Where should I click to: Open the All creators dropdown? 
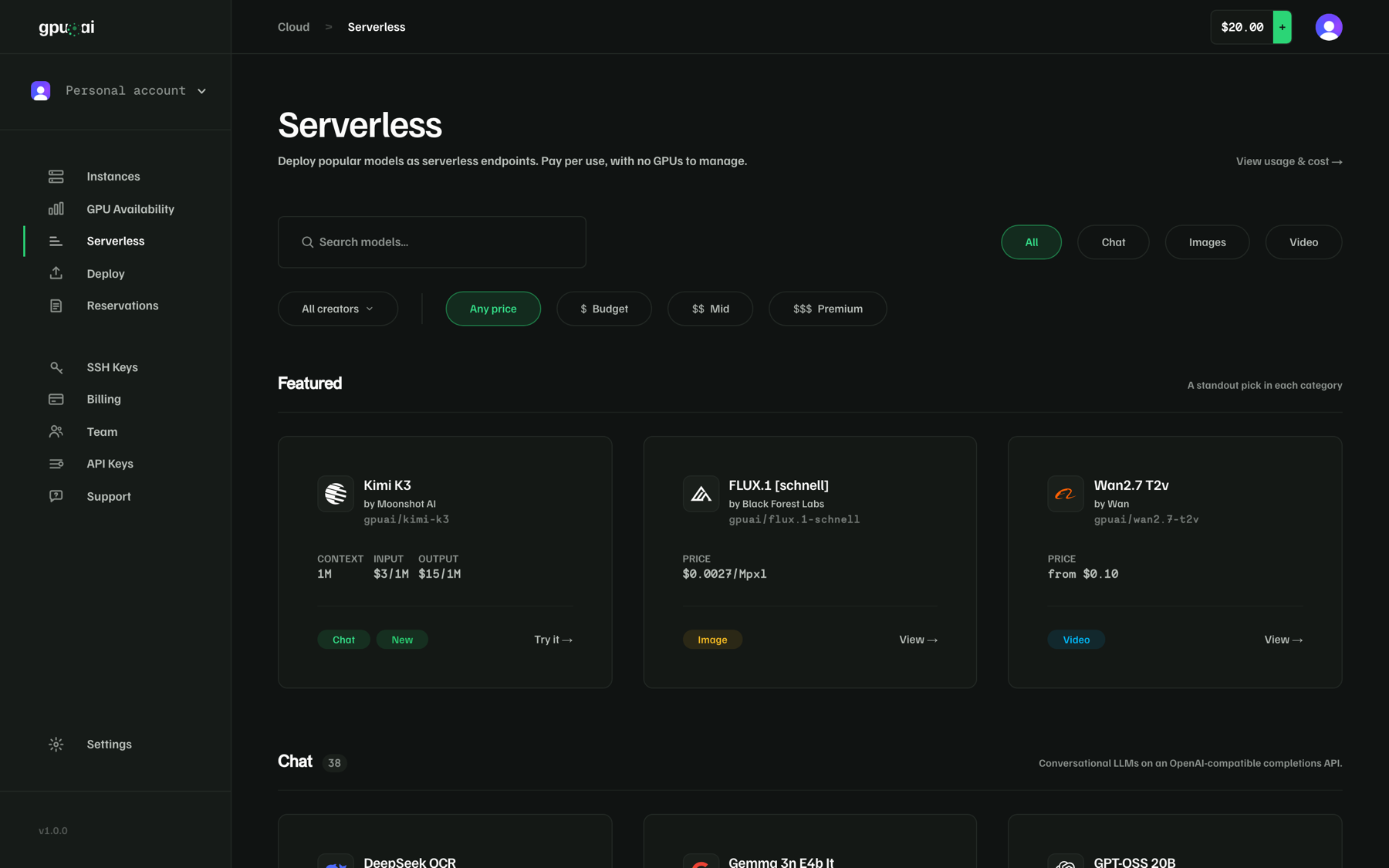pyautogui.click(x=338, y=309)
